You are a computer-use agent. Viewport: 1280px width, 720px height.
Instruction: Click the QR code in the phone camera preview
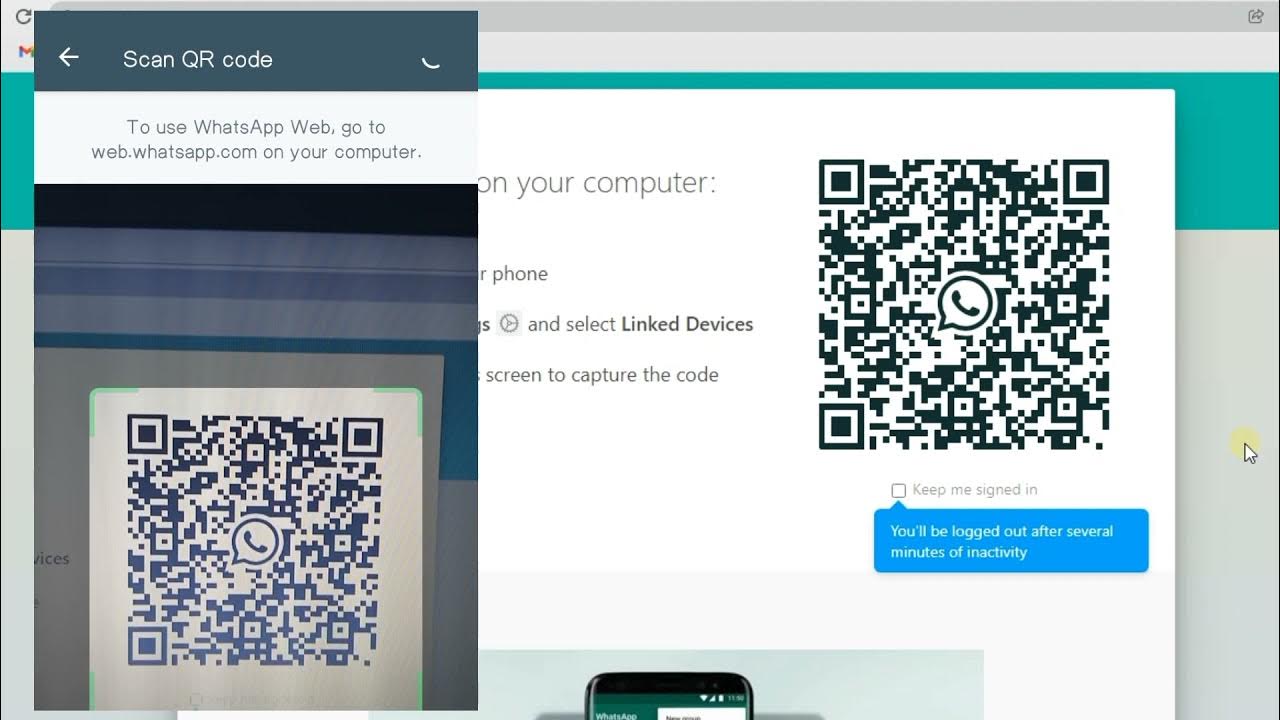coord(256,540)
